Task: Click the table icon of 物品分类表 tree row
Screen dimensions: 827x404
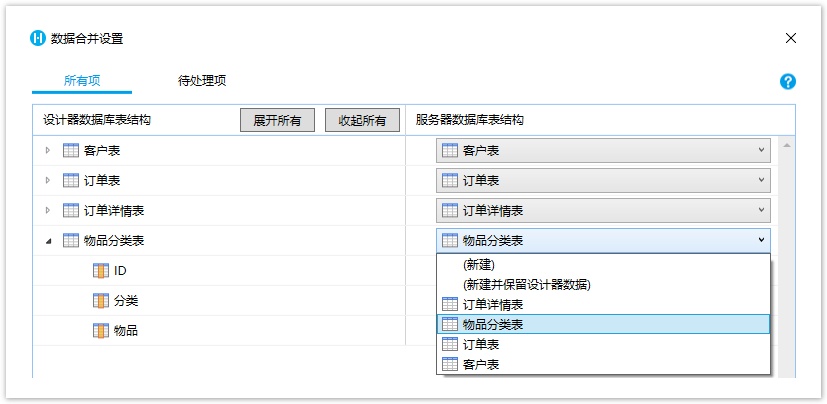Action: 71,241
